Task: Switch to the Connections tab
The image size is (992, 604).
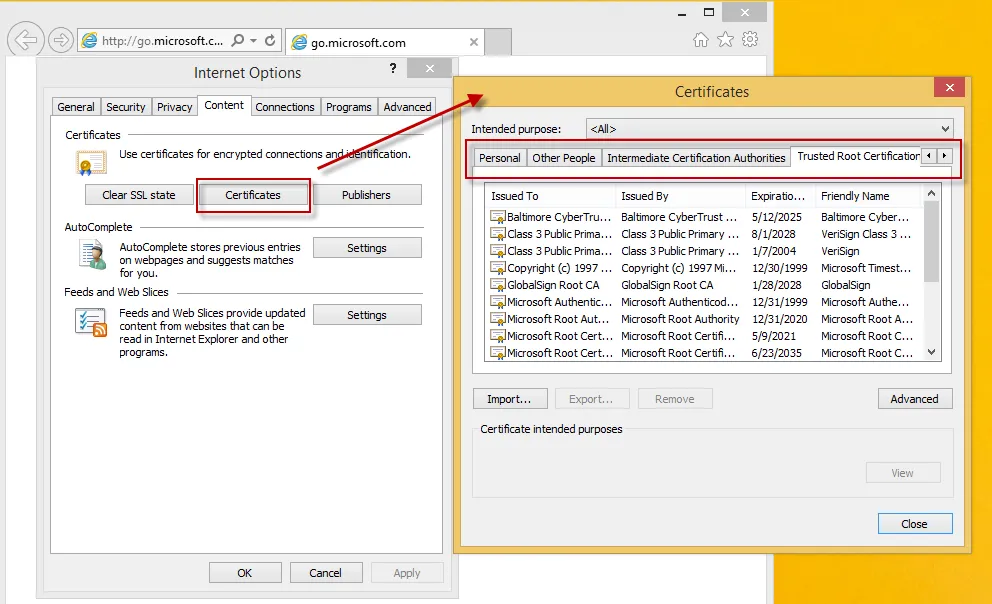Action: [x=285, y=107]
